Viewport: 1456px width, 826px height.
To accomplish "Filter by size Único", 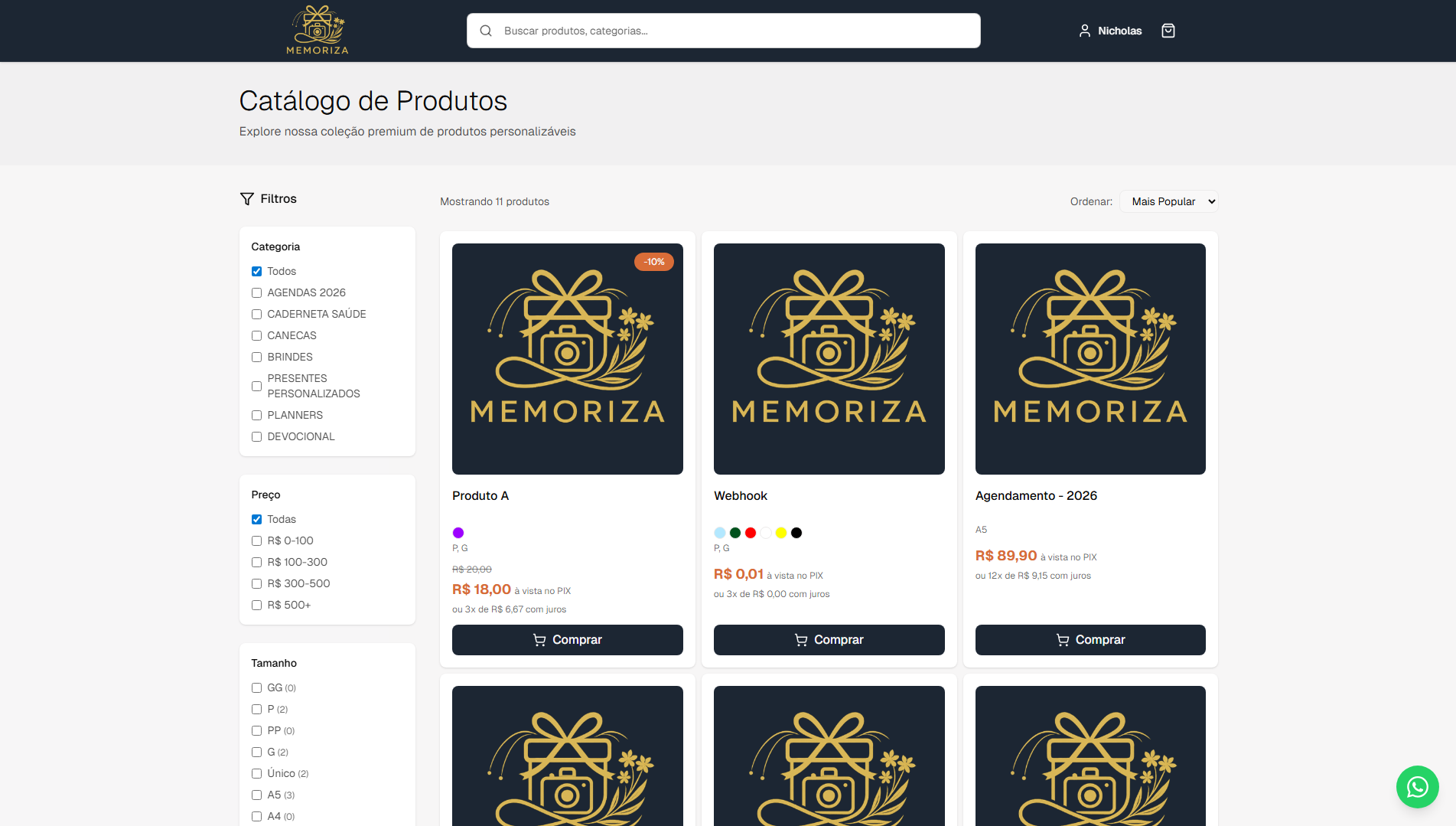I will tap(256, 773).
